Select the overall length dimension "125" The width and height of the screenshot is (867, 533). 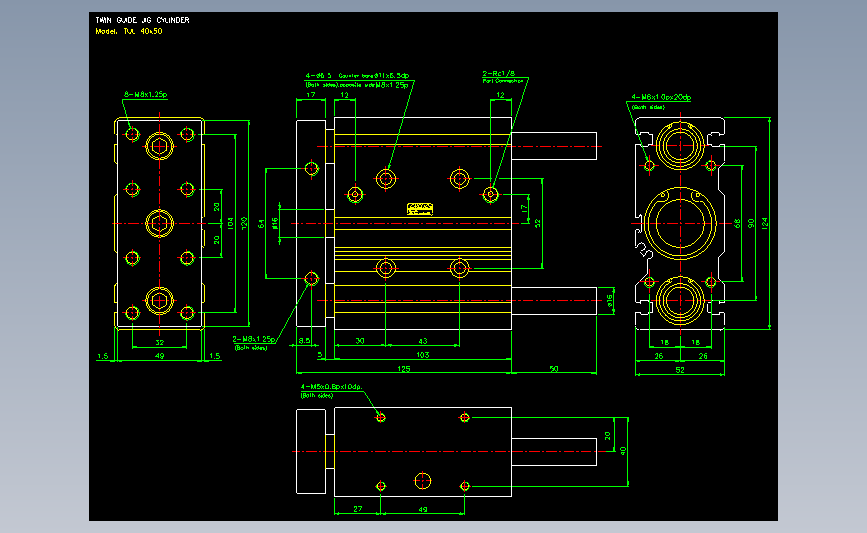tap(404, 369)
